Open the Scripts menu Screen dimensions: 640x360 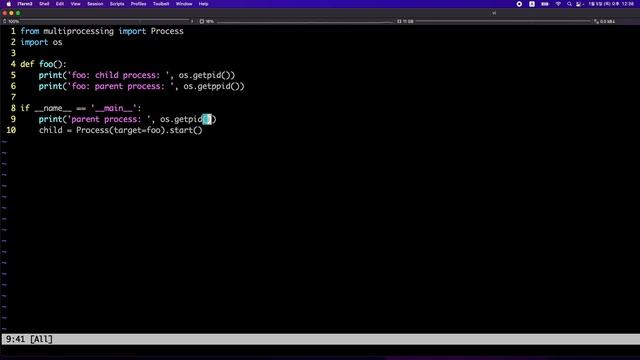(x=117, y=4)
